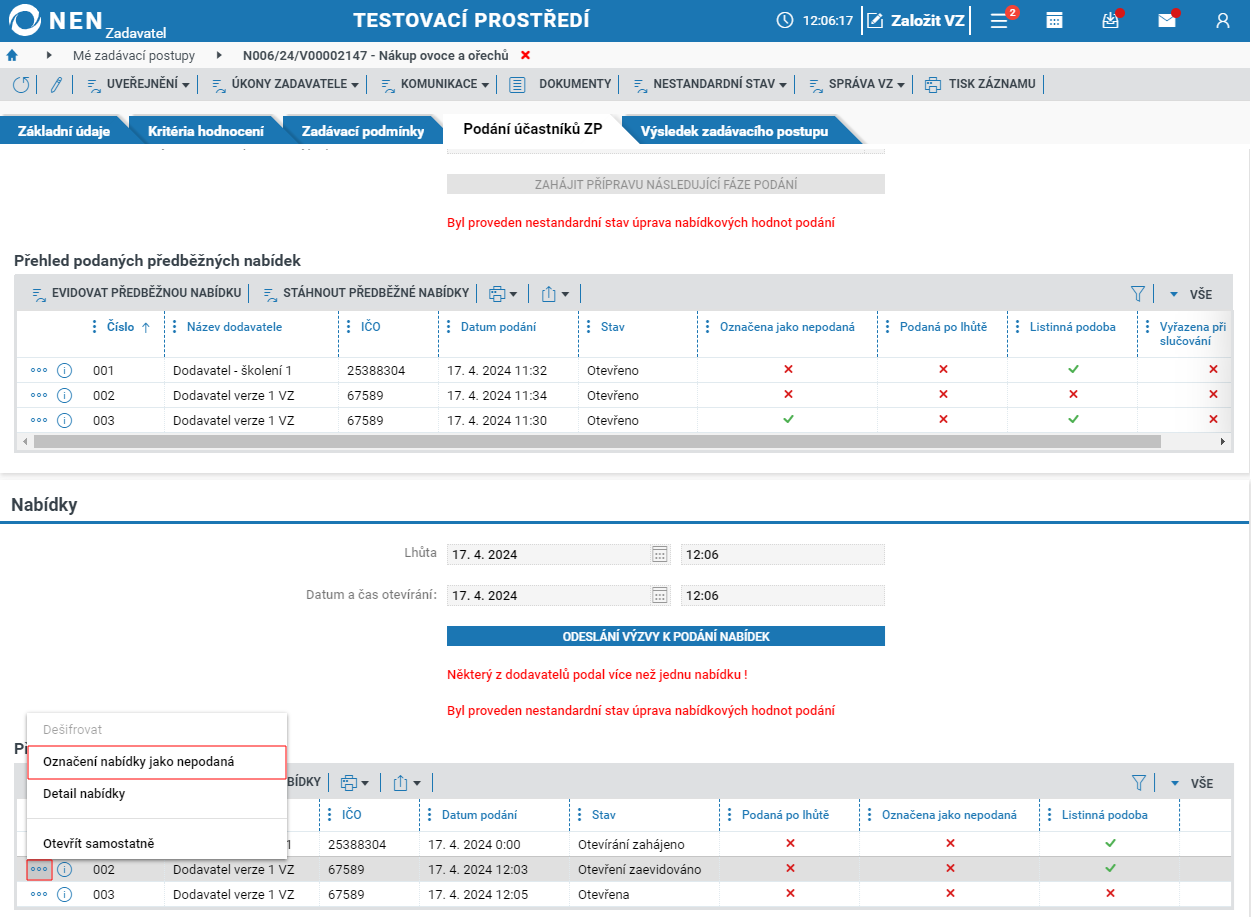Click EVIDOVAT PŘEDBĚŽNOU NABÍDKU
1251x917 pixels.
[x=137, y=293]
